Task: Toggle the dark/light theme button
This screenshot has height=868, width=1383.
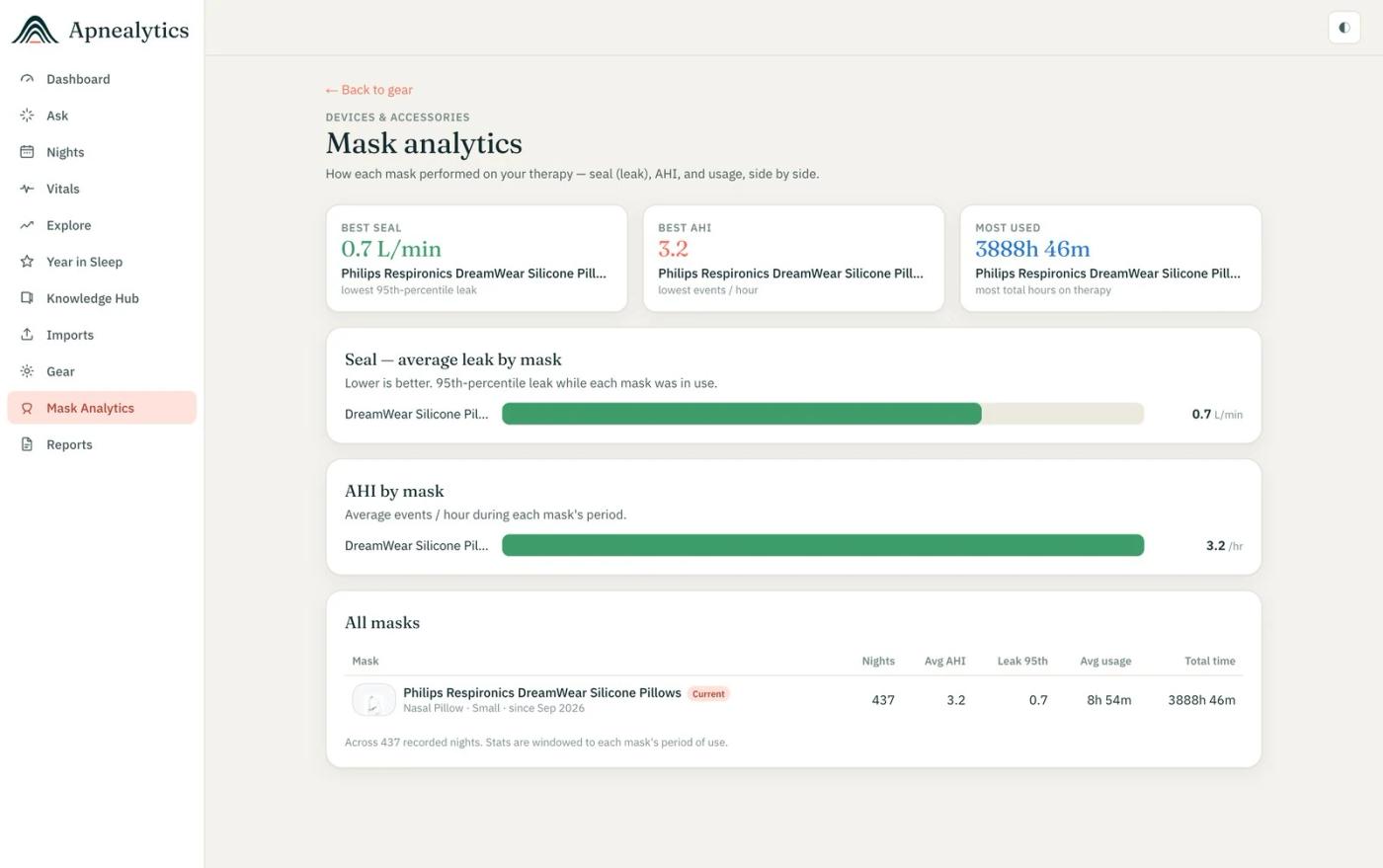Action: coord(1343,28)
